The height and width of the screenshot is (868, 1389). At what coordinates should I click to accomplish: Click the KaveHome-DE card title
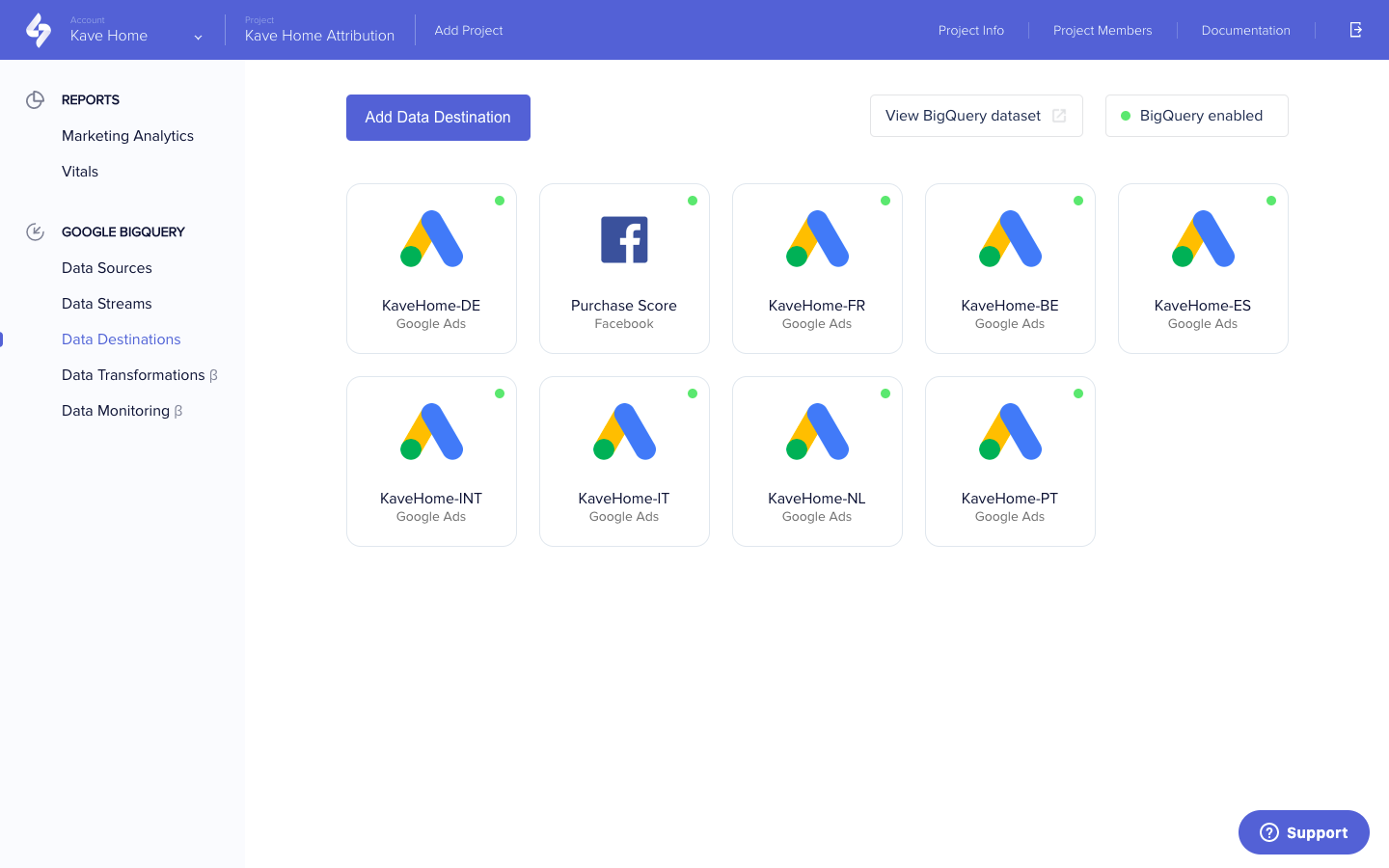click(431, 306)
